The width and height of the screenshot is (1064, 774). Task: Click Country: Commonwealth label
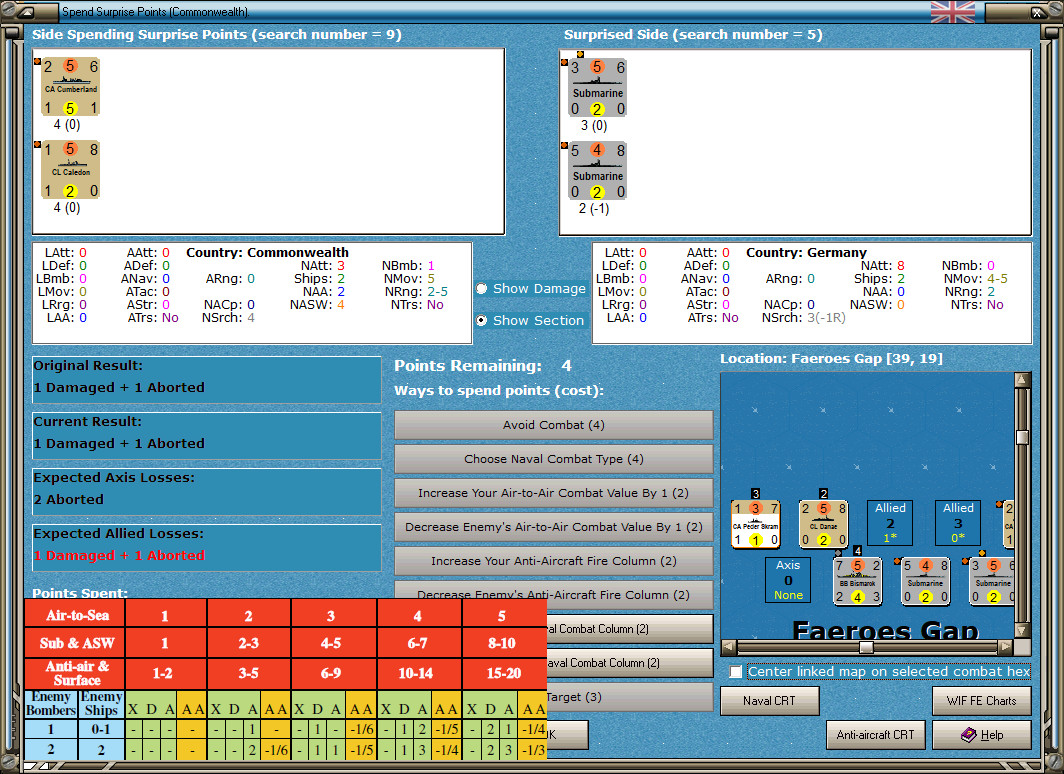[x=267, y=252]
